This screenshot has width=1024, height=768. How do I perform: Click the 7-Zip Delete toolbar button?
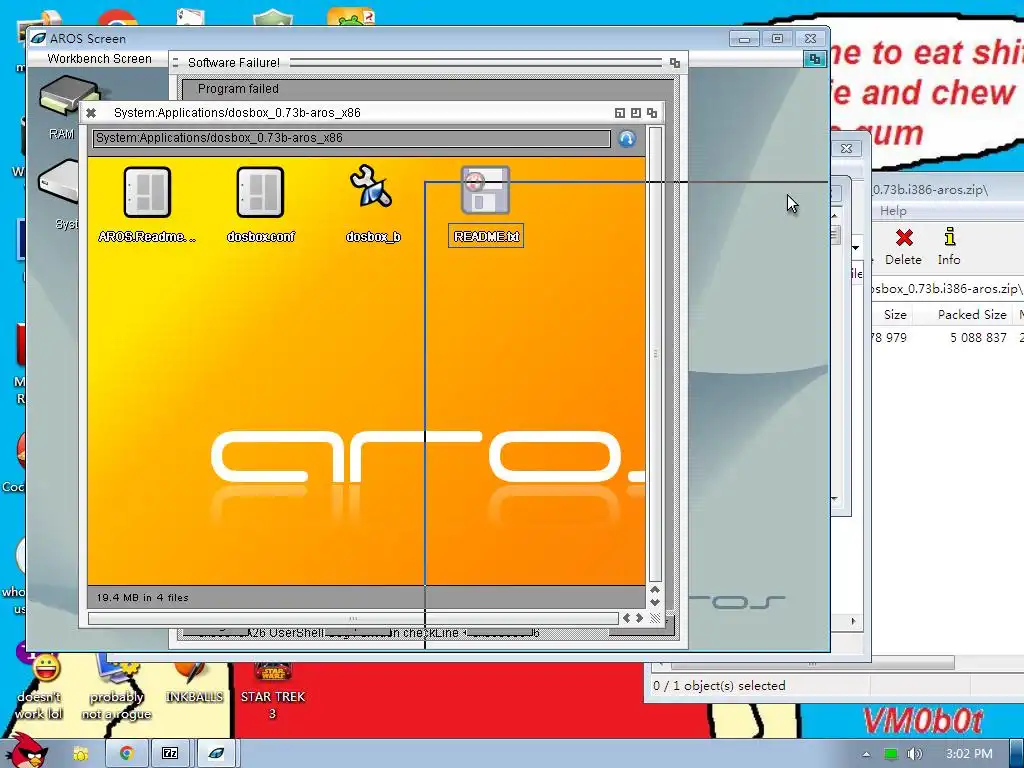point(904,246)
